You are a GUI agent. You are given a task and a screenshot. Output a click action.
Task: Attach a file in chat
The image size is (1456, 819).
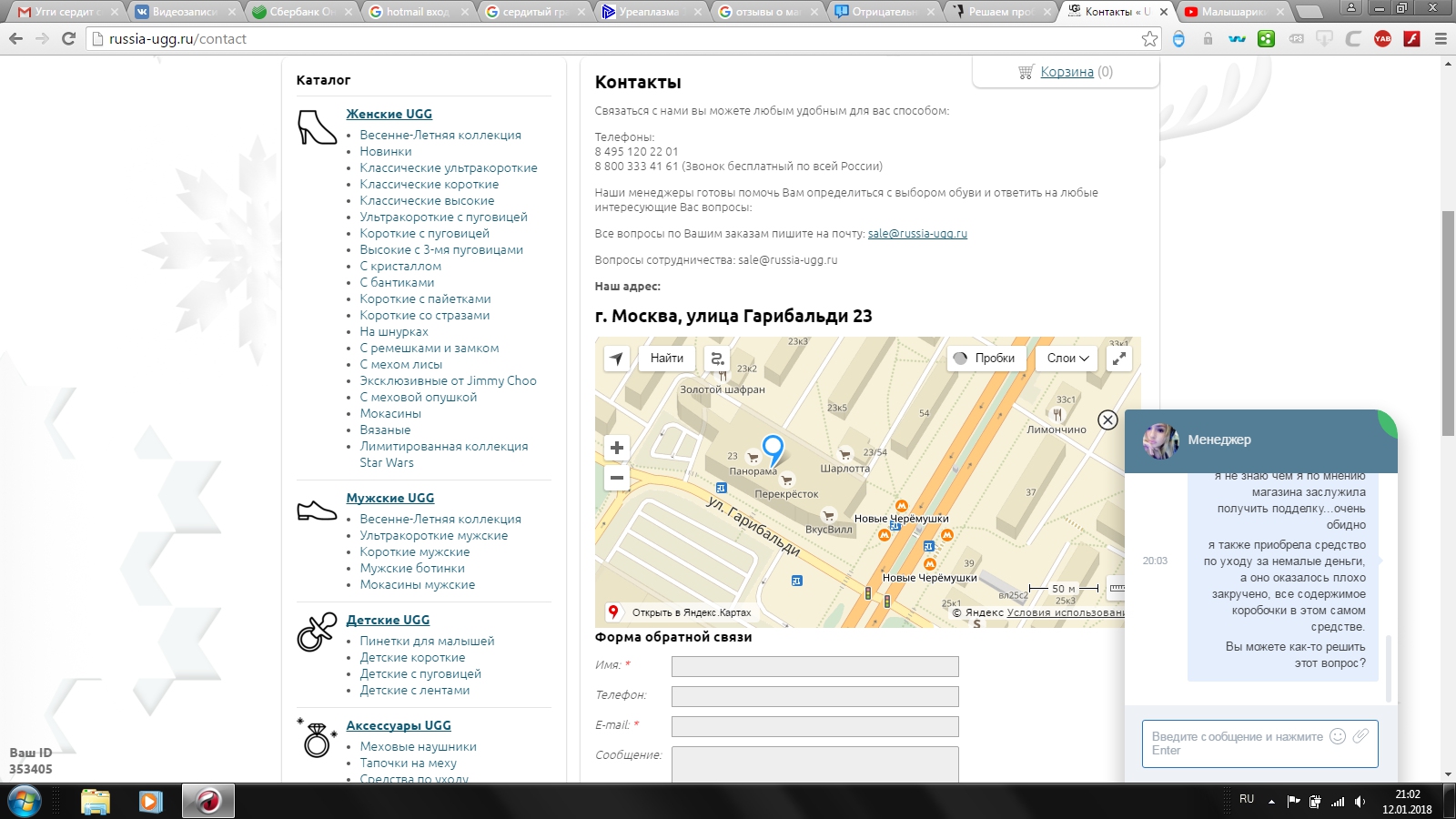(x=1360, y=736)
